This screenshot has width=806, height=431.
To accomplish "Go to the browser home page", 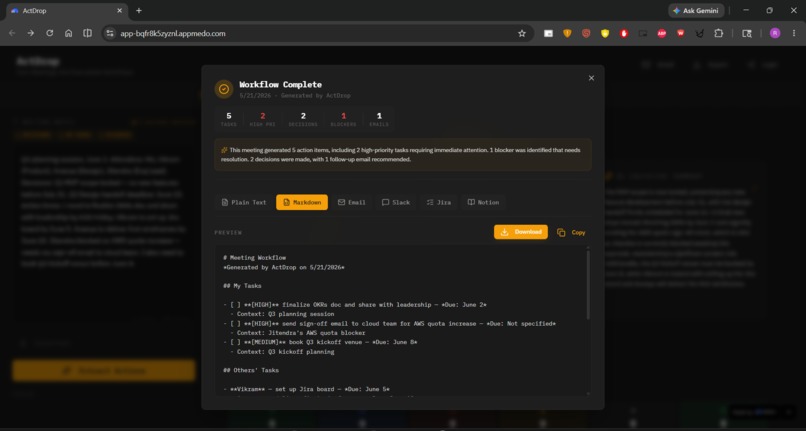I will 68,33.
